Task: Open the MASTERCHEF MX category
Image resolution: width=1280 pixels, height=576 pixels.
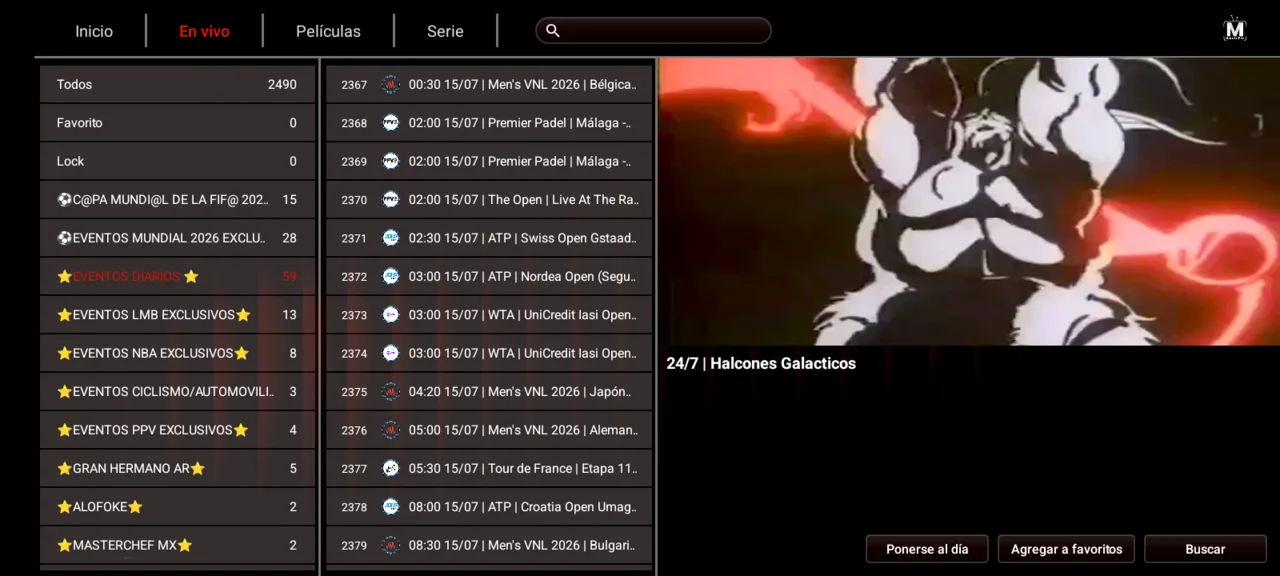Action: coord(177,545)
